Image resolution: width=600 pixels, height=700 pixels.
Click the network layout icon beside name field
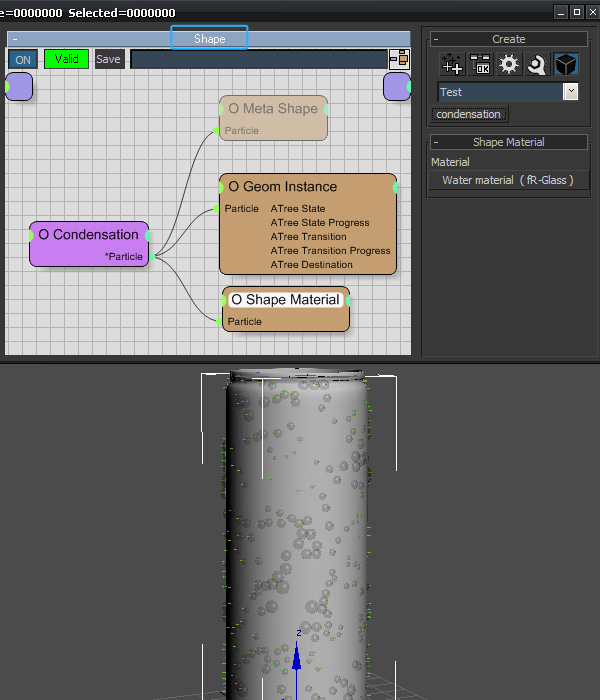(399, 59)
